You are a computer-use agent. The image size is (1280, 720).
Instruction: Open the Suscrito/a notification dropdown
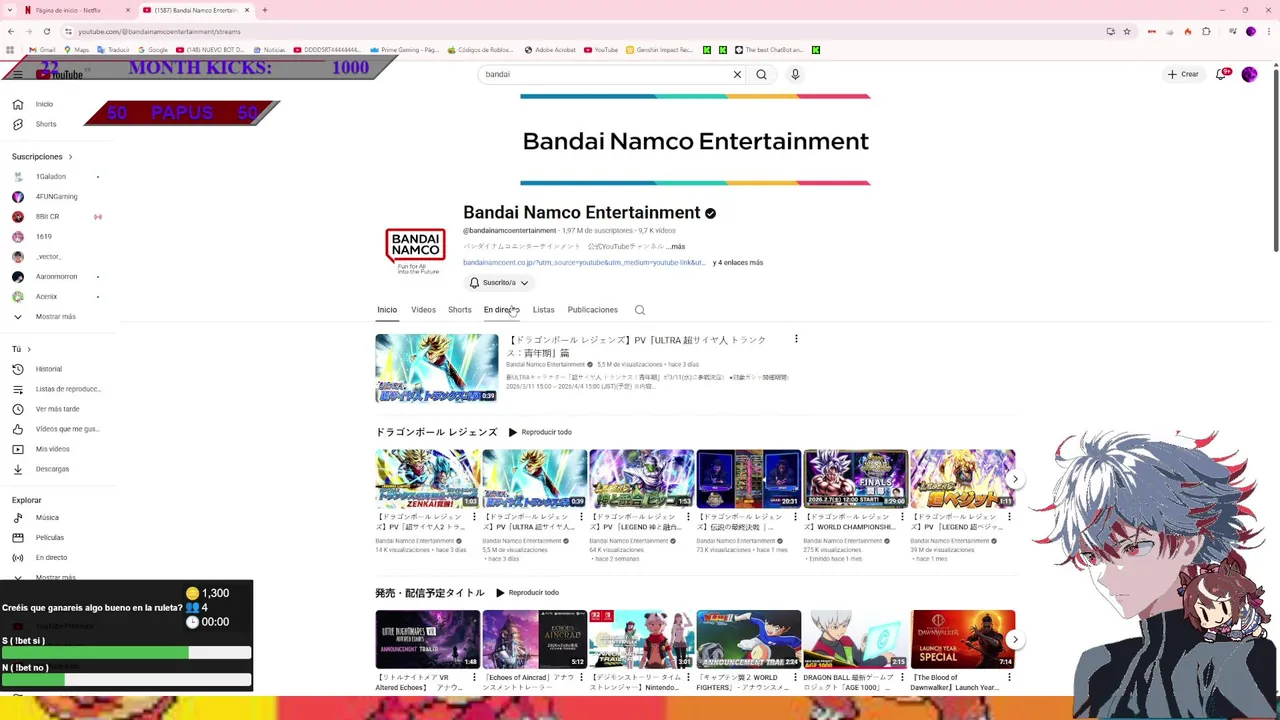tap(499, 283)
